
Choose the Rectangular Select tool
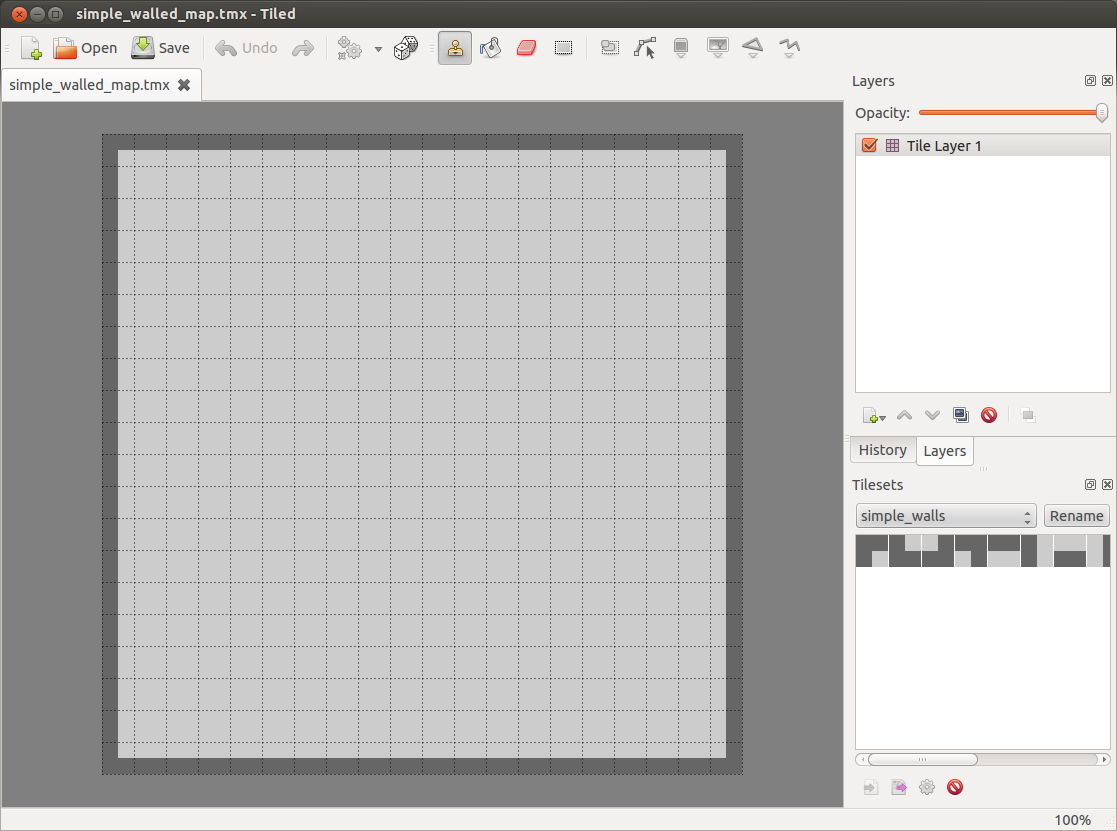click(x=563, y=47)
